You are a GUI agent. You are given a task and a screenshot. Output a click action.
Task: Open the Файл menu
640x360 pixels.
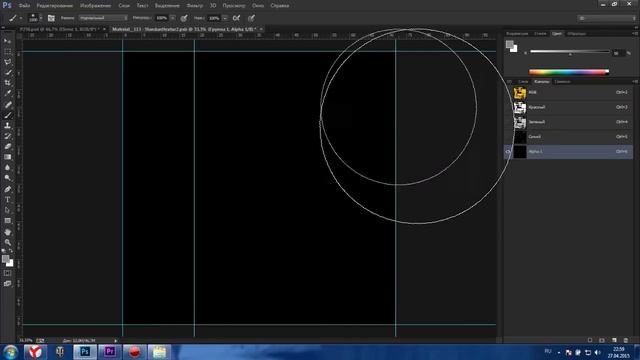pyautogui.click(x=24, y=6)
